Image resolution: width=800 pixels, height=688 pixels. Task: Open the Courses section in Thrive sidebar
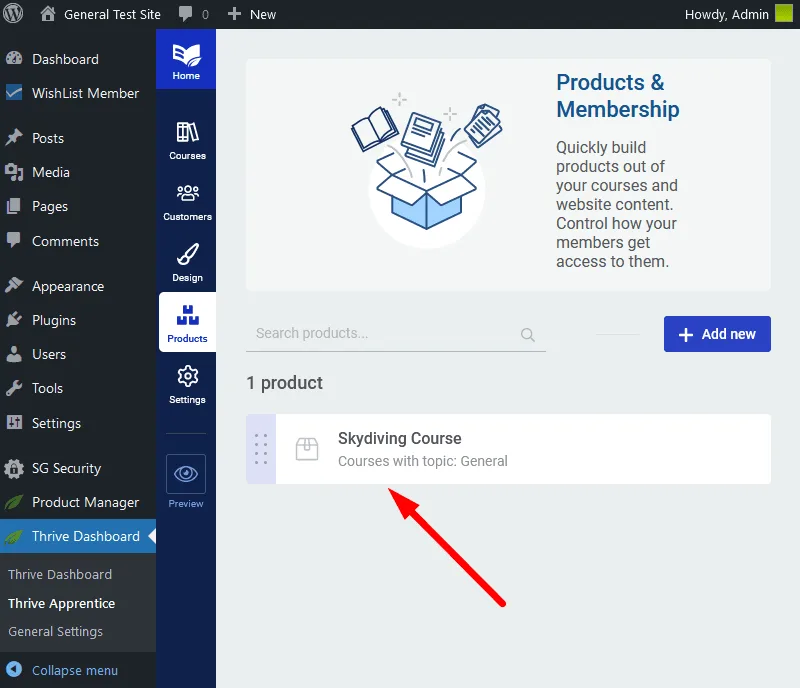(186, 137)
